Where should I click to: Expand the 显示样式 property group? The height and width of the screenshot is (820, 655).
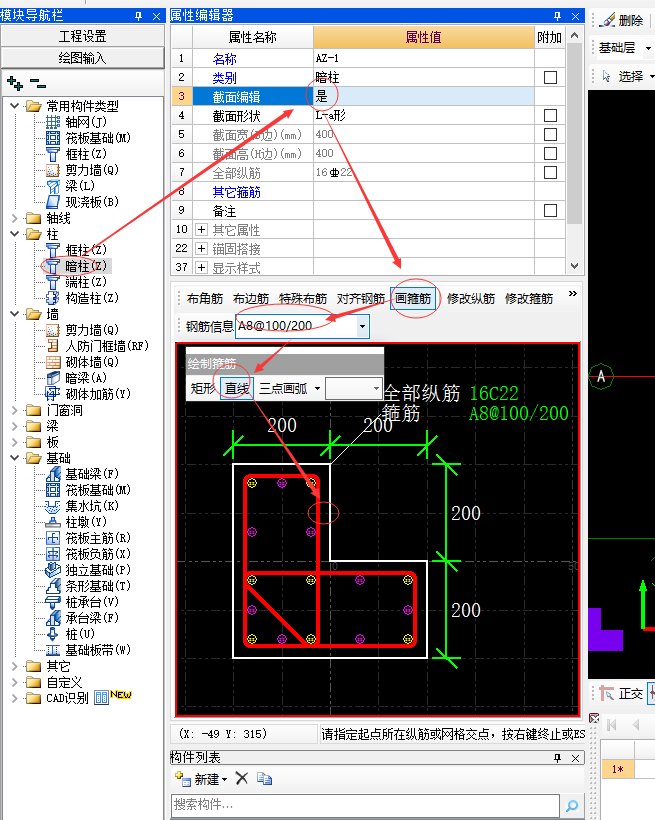(x=201, y=267)
